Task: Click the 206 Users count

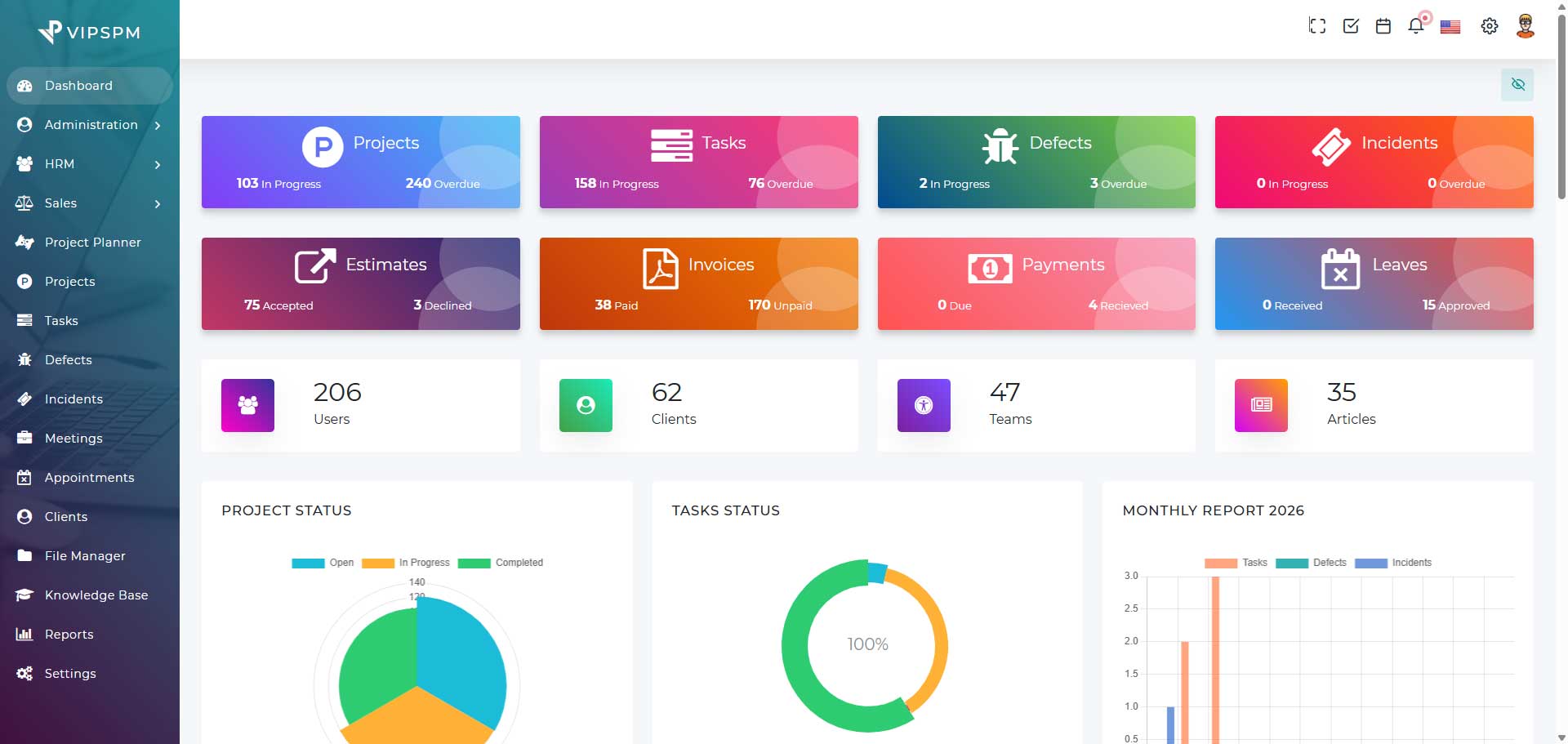Action: point(337,393)
